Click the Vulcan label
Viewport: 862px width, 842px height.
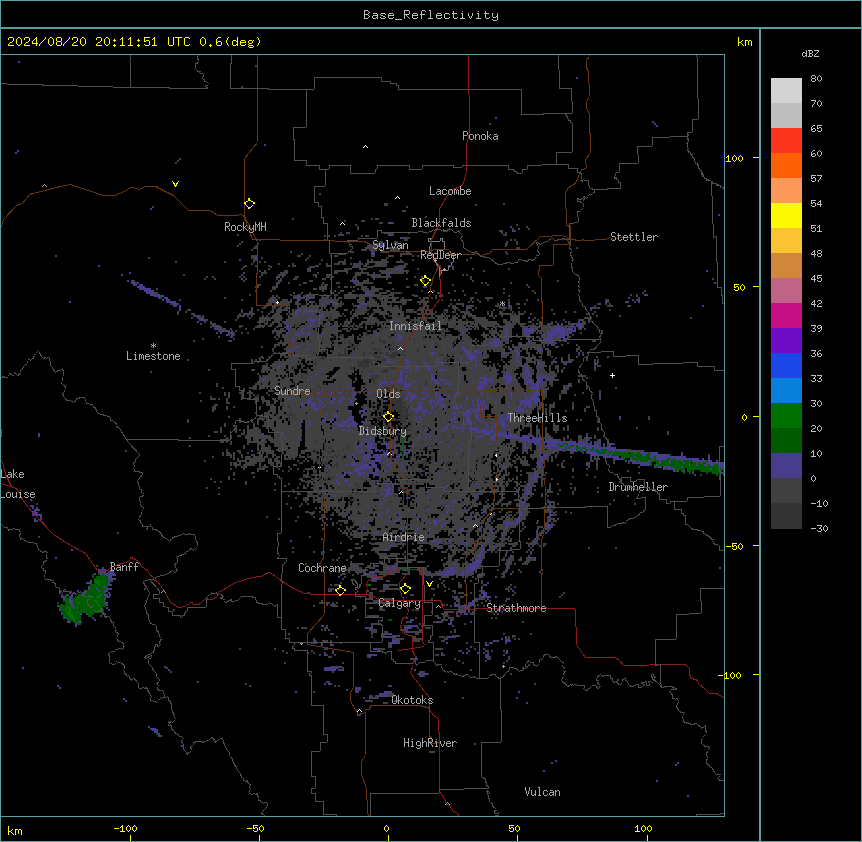pyautogui.click(x=542, y=792)
